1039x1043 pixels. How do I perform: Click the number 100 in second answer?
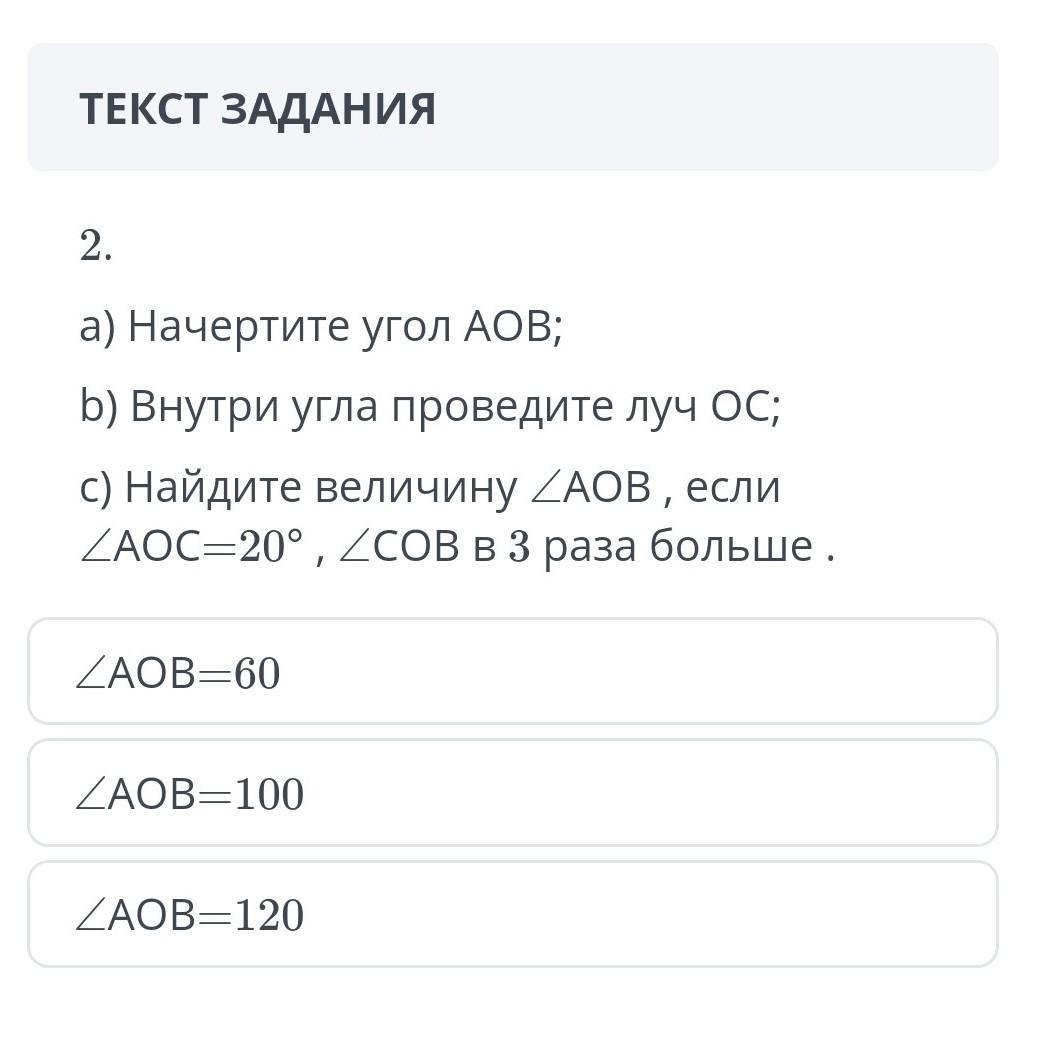pyautogui.click(x=268, y=796)
